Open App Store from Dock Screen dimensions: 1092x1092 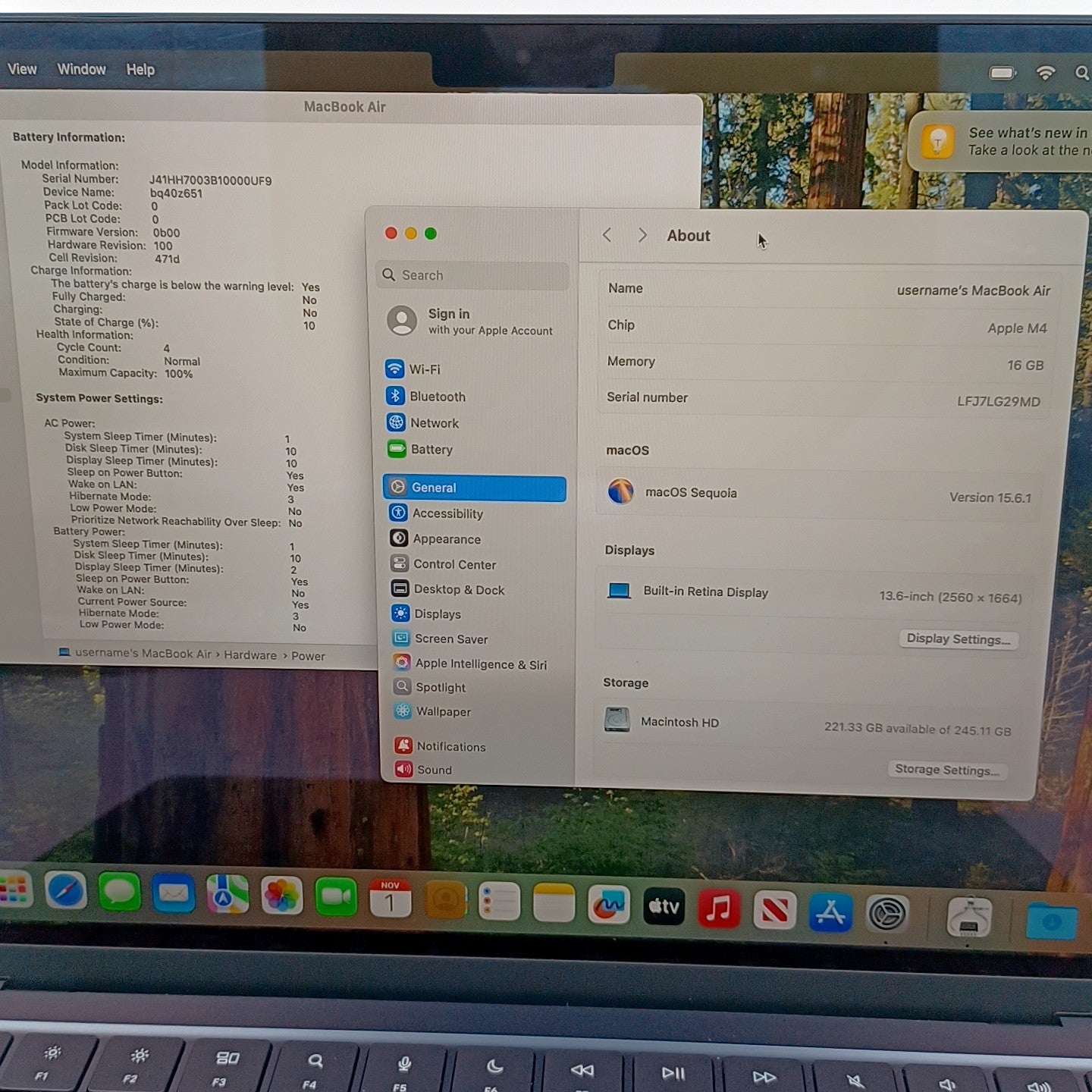coord(830,912)
